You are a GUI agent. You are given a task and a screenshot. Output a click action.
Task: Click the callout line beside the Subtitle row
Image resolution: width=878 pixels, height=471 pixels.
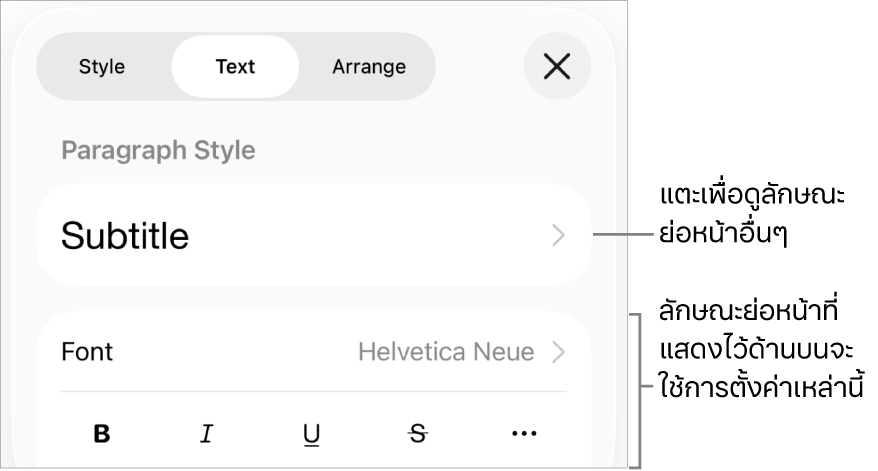click(624, 235)
